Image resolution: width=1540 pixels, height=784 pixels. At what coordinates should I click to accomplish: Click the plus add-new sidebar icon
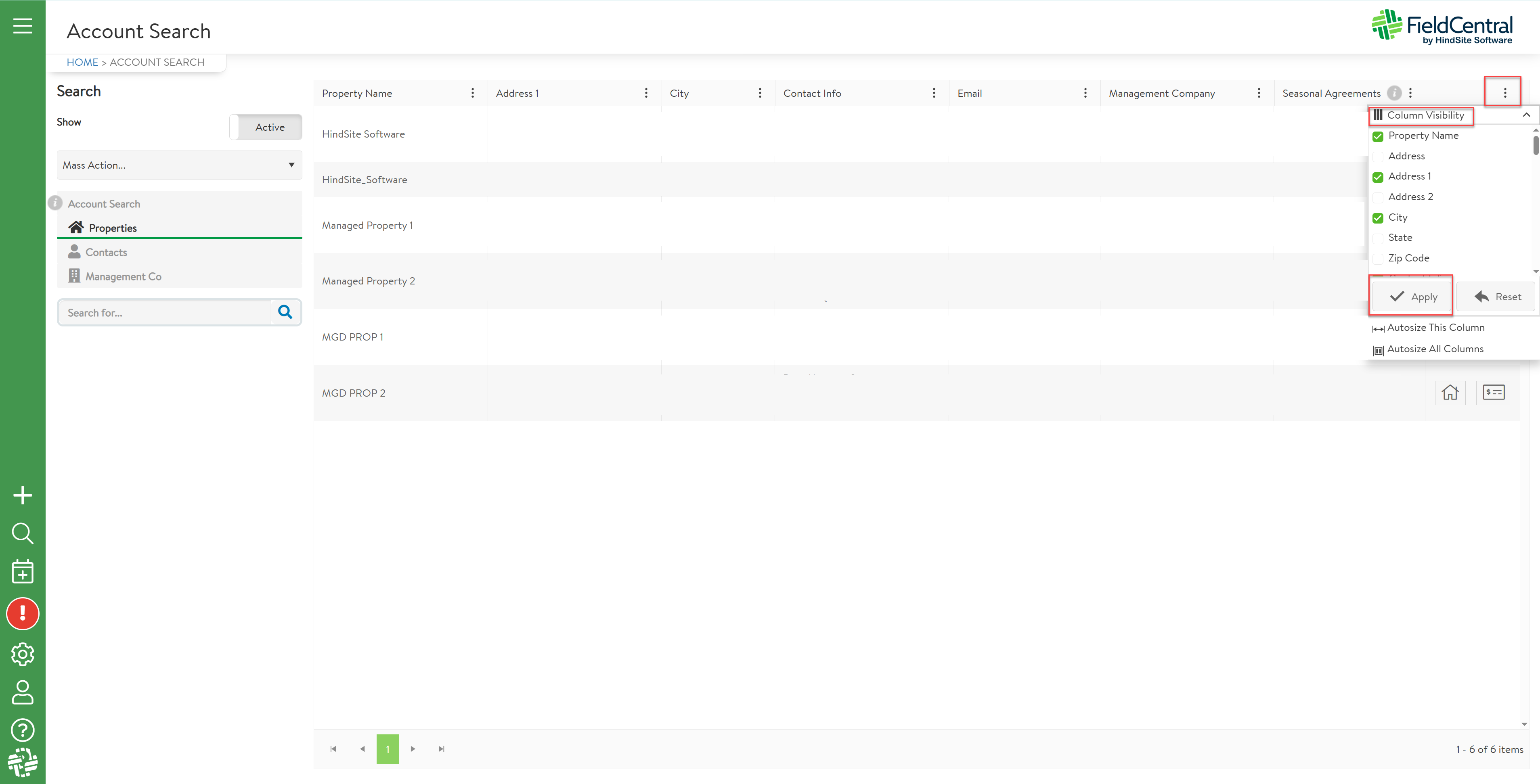[23, 495]
